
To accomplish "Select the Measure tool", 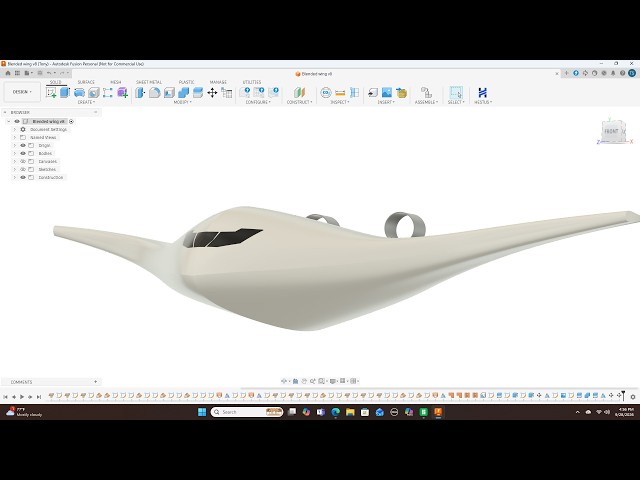I will 340,93.
